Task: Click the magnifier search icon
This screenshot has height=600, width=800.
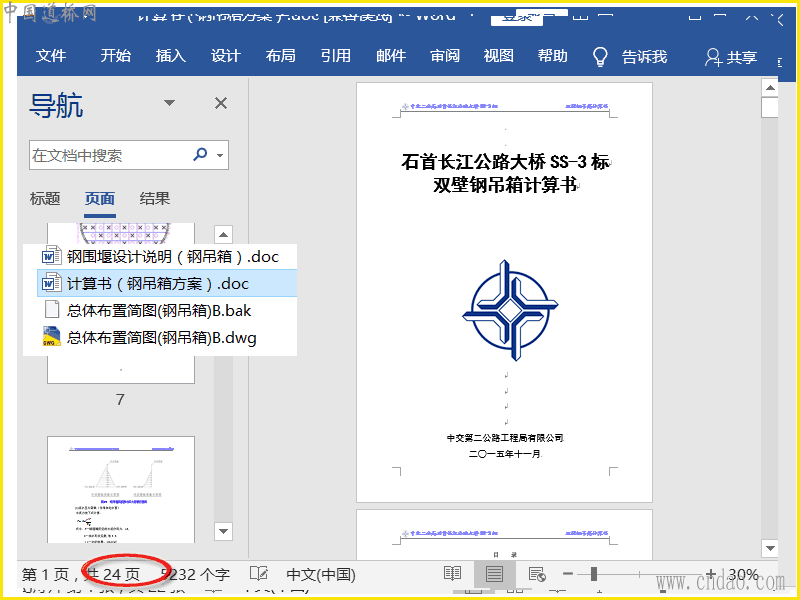Action: point(201,154)
